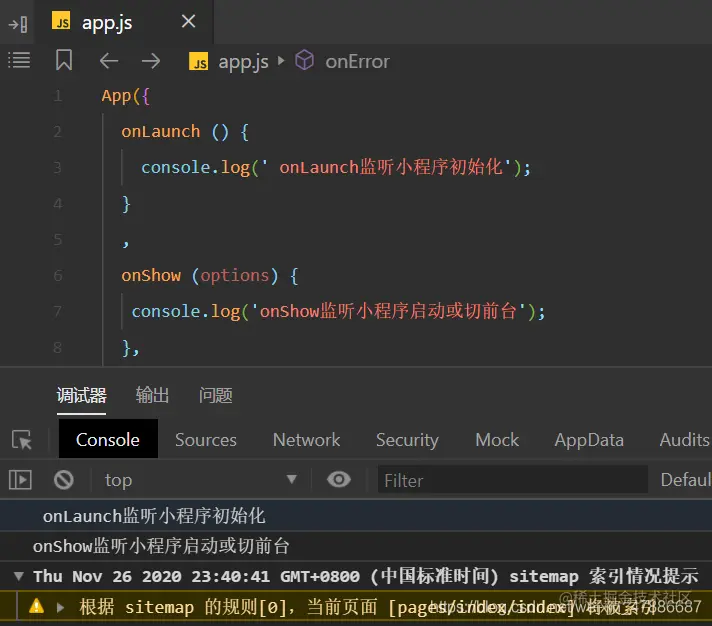Click the bookmark icon in editor toolbar
This screenshot has height=626, width=712.
coord(64,60)
